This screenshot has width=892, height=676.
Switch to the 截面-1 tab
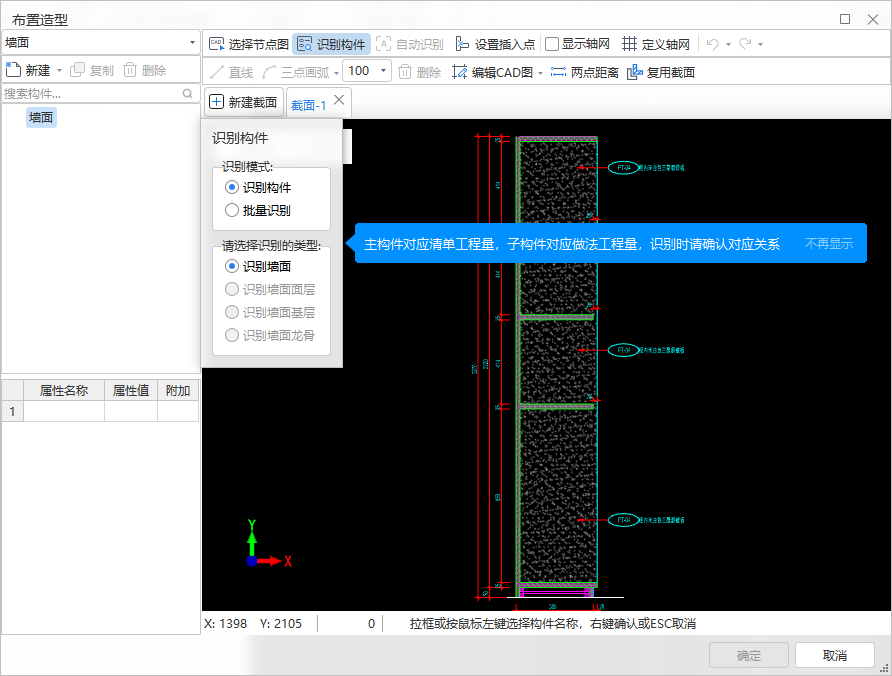309,104
